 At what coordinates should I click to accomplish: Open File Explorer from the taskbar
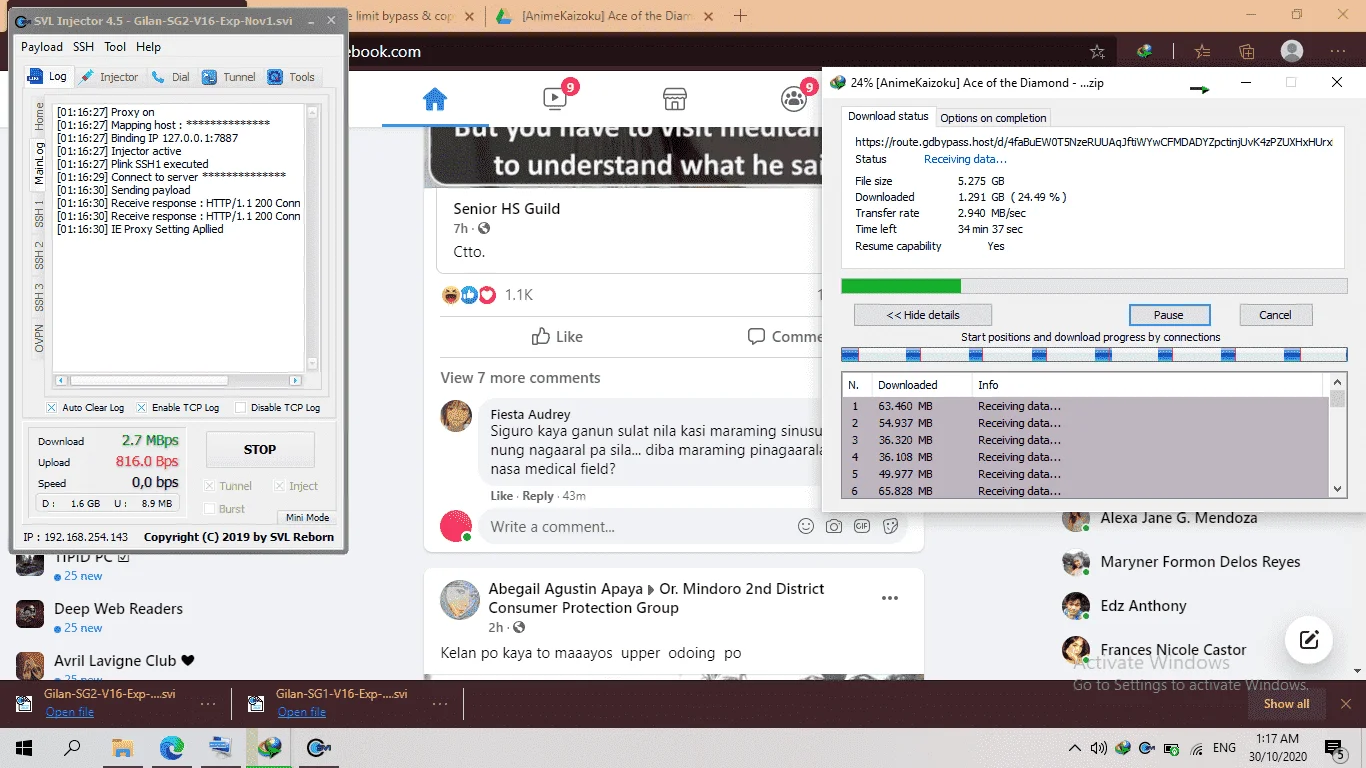coord(122,748)
